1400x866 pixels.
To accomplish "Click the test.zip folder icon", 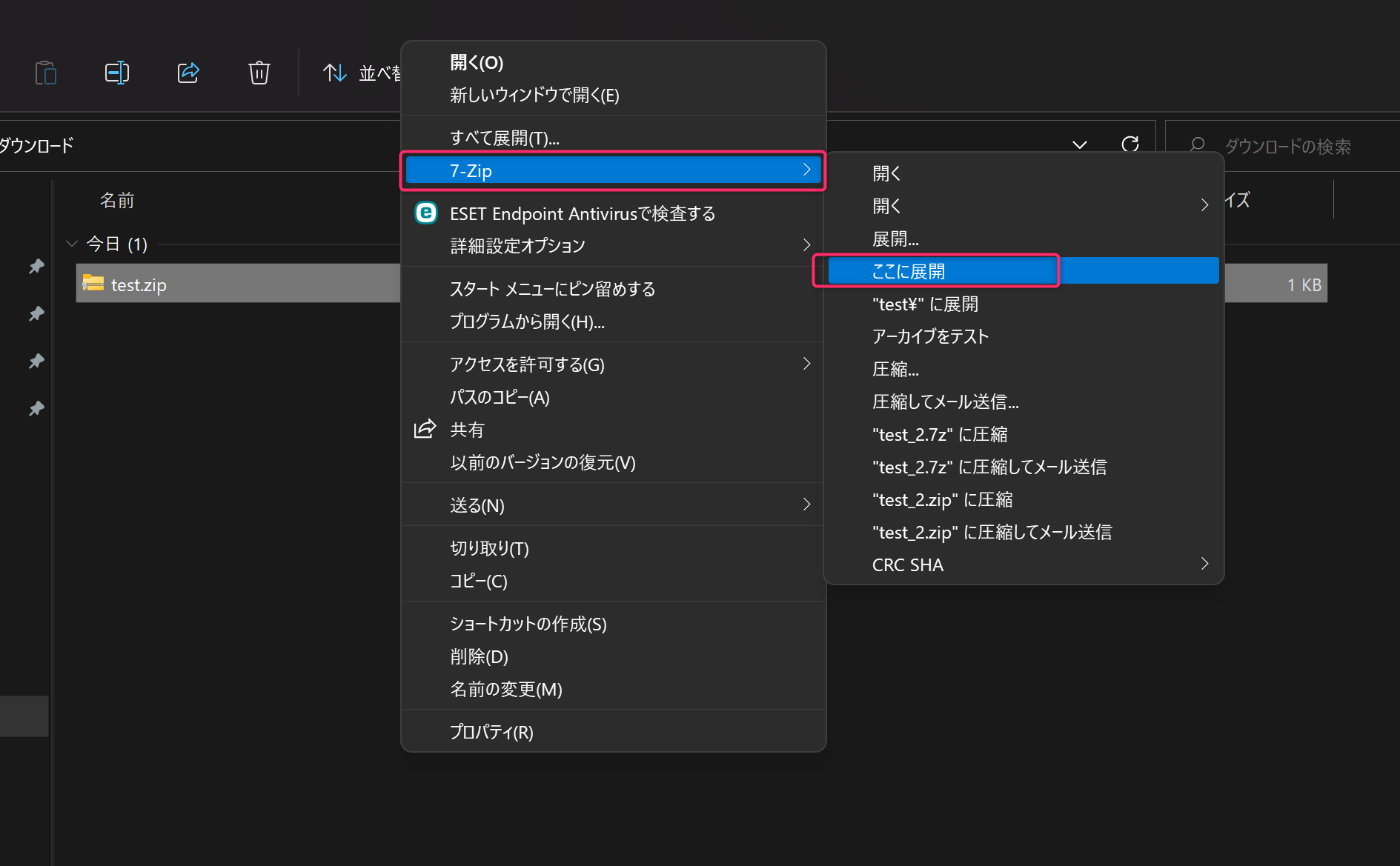I will tap(93, 284).
